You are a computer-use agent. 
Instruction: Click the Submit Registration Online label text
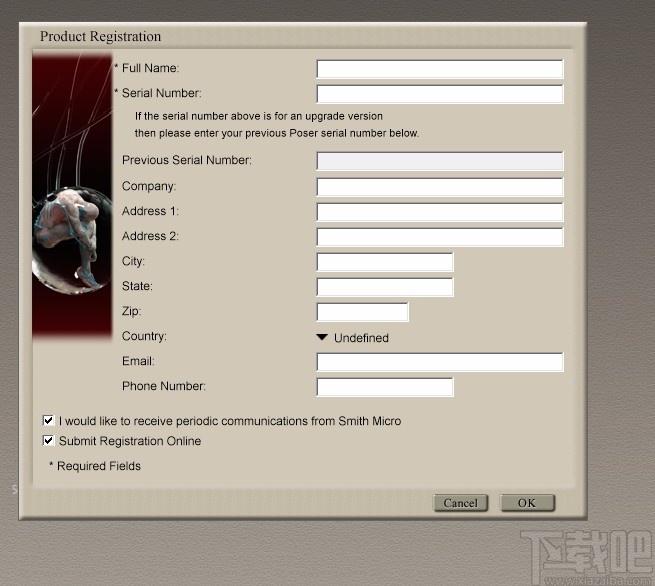(x=130, y=441)
